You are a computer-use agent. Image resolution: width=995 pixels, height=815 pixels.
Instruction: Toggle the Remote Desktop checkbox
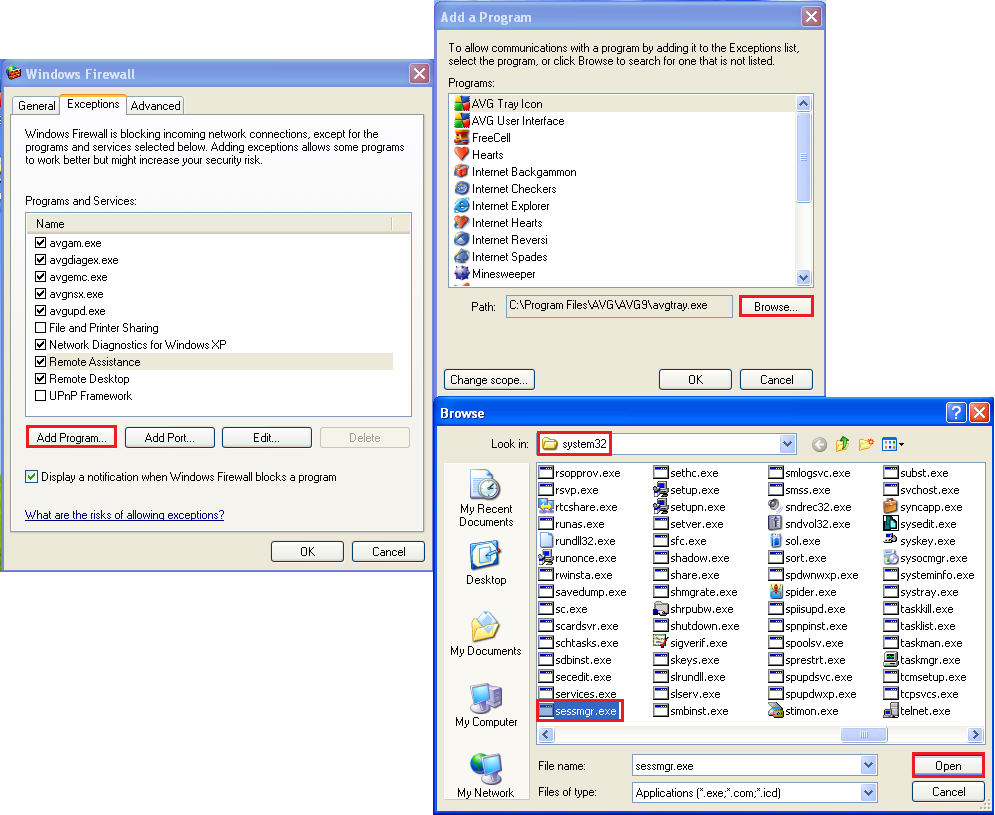pyautogui.click(x=41, y=379)
